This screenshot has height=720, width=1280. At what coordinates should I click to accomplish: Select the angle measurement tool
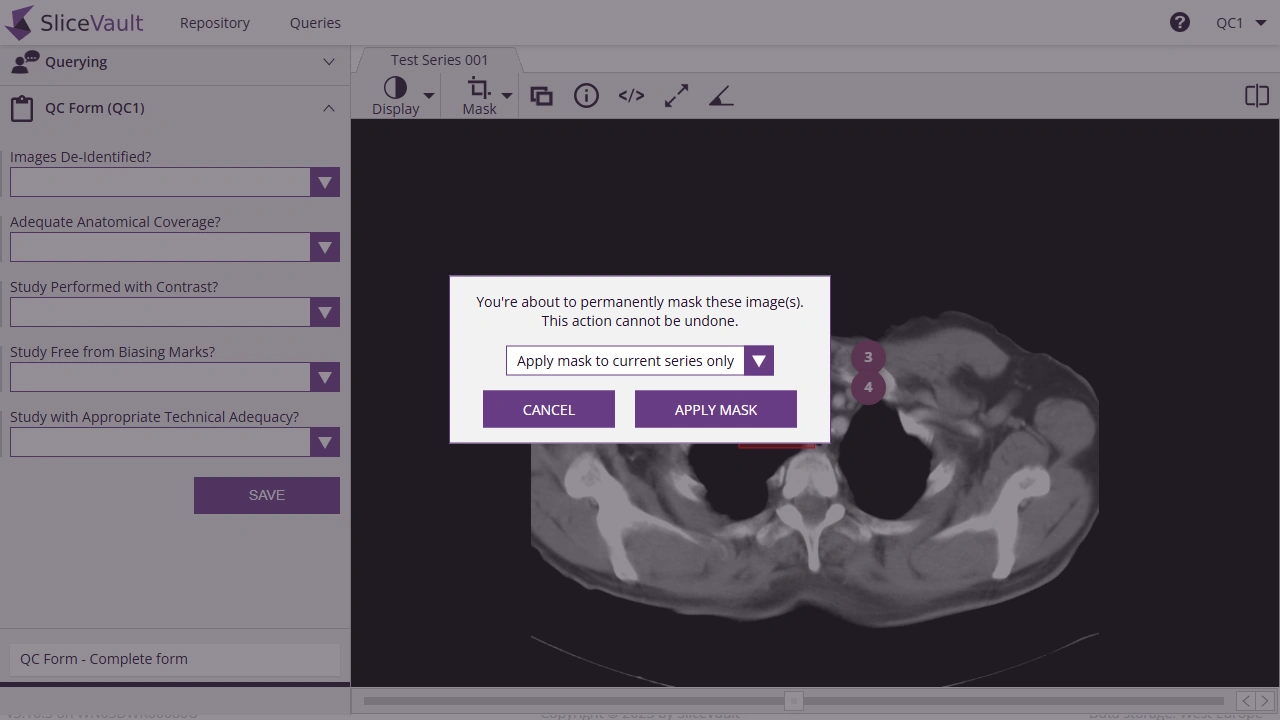[721, 96]
